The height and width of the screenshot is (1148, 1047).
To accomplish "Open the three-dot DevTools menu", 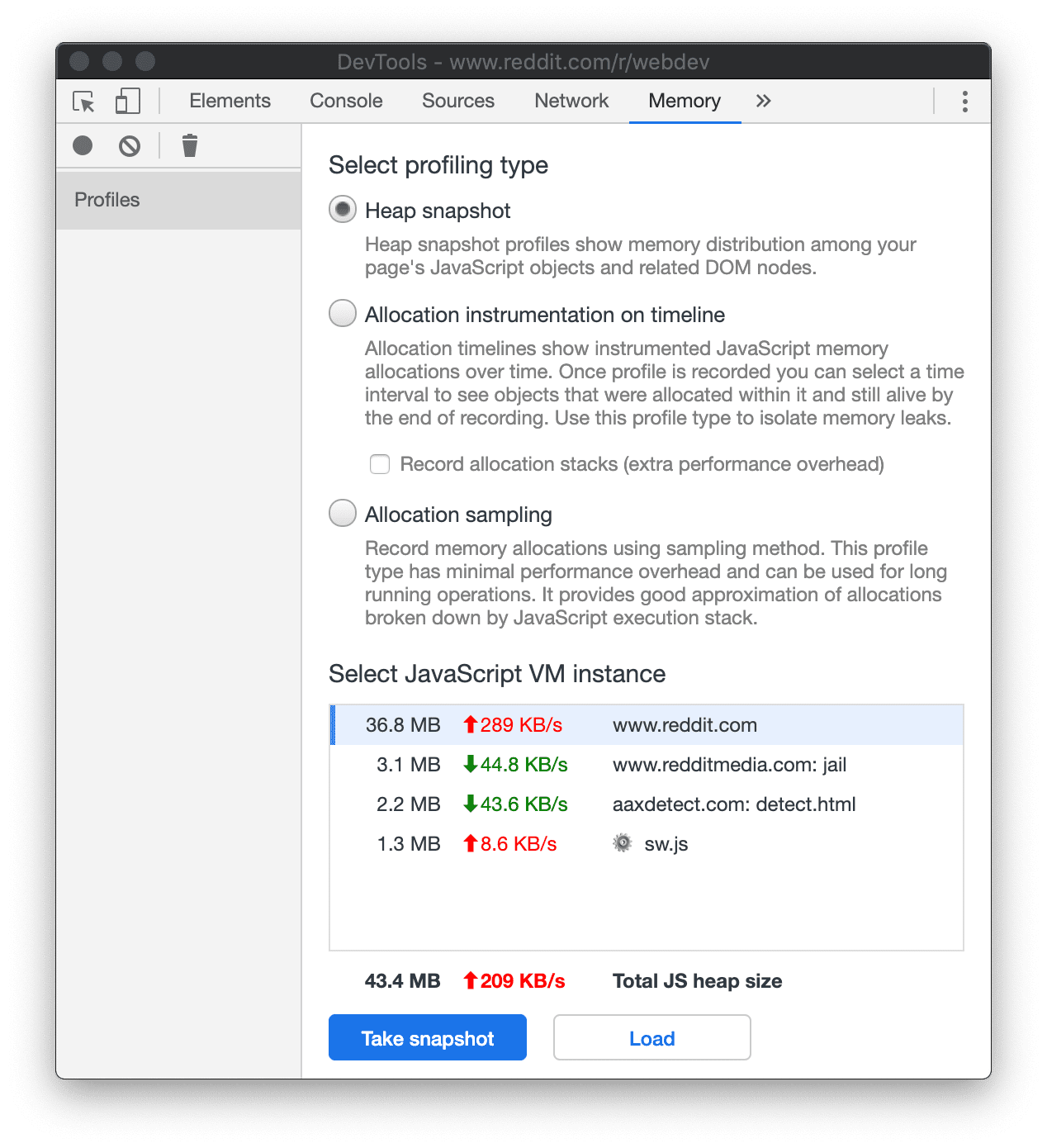I will coord(964,102).
